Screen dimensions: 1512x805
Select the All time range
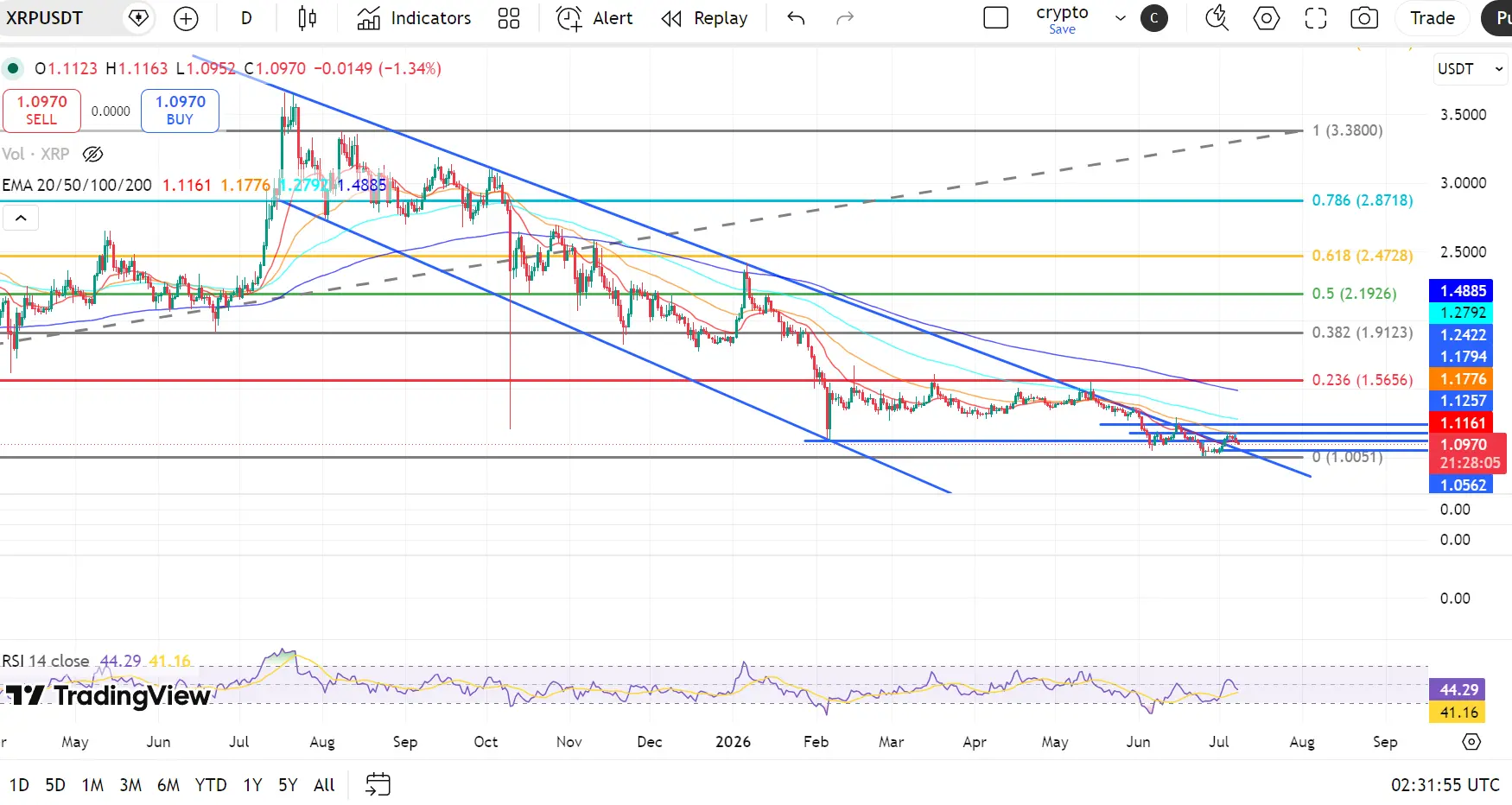324,785
